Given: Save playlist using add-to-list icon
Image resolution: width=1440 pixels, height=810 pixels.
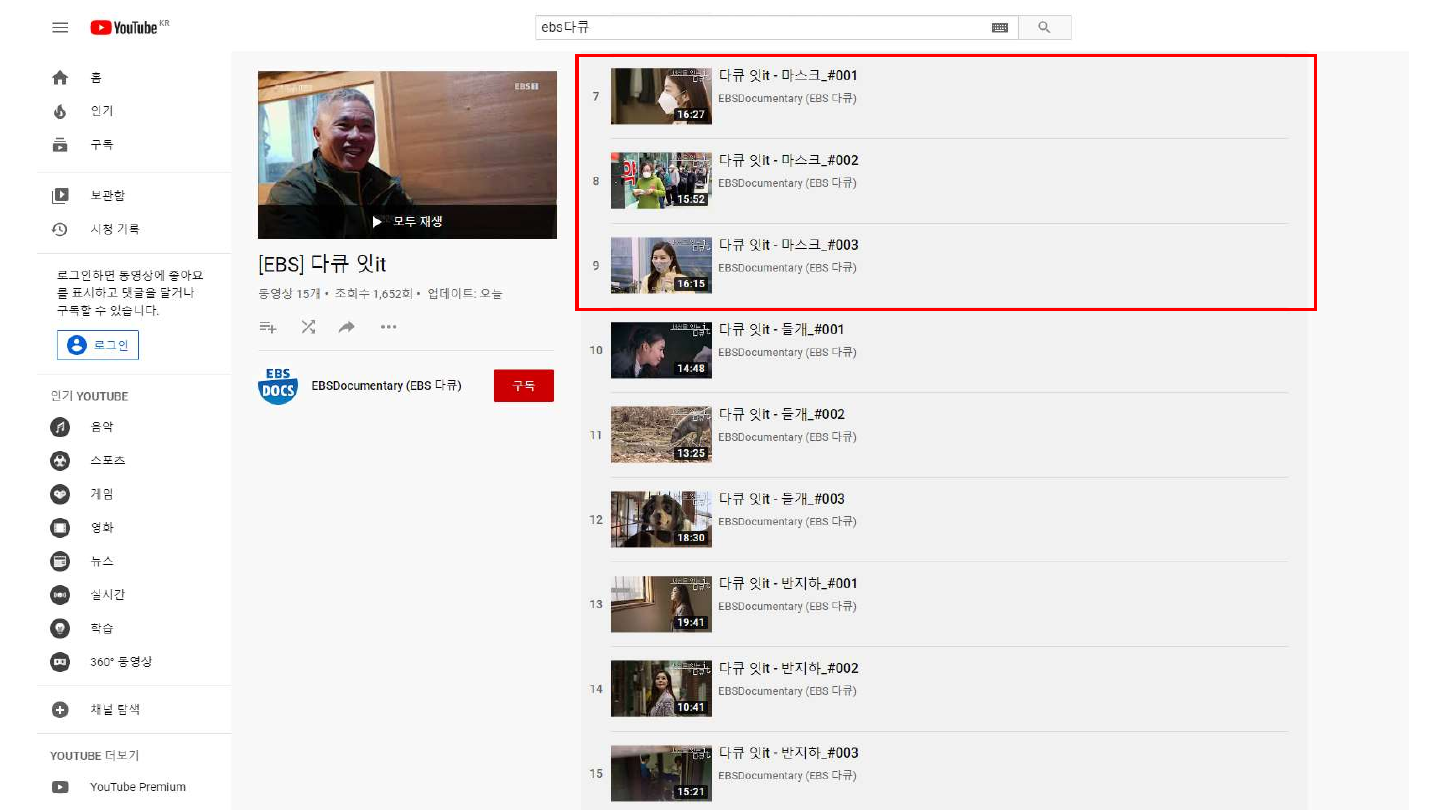Looking at the screenshot, I should point(268,327).
